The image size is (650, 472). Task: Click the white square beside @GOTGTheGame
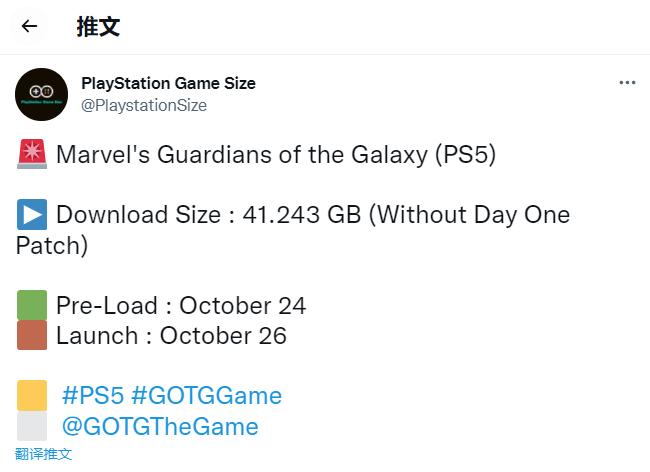[x=32, y=427]
